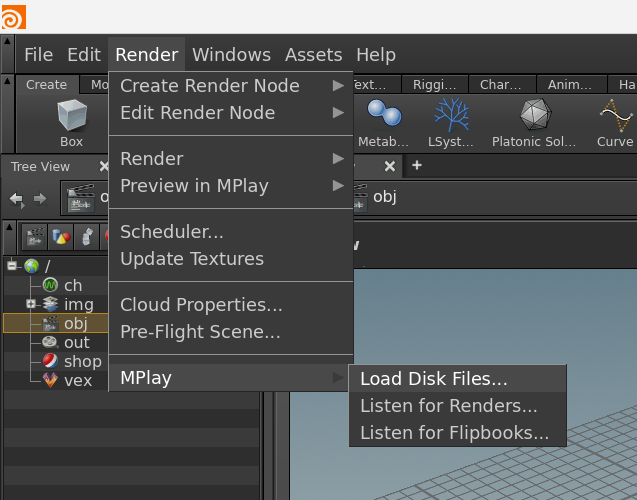Expand Edit Render Node submenu

[x=231, y=113]
